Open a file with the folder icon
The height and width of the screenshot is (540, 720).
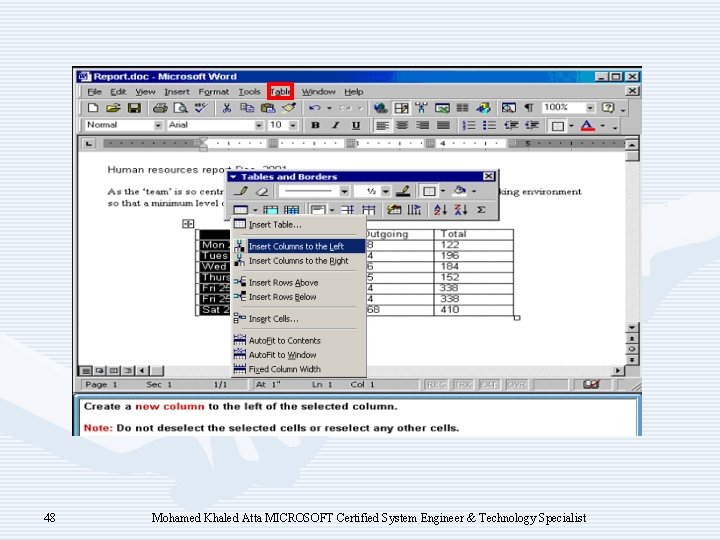click(x=113, y=108)
